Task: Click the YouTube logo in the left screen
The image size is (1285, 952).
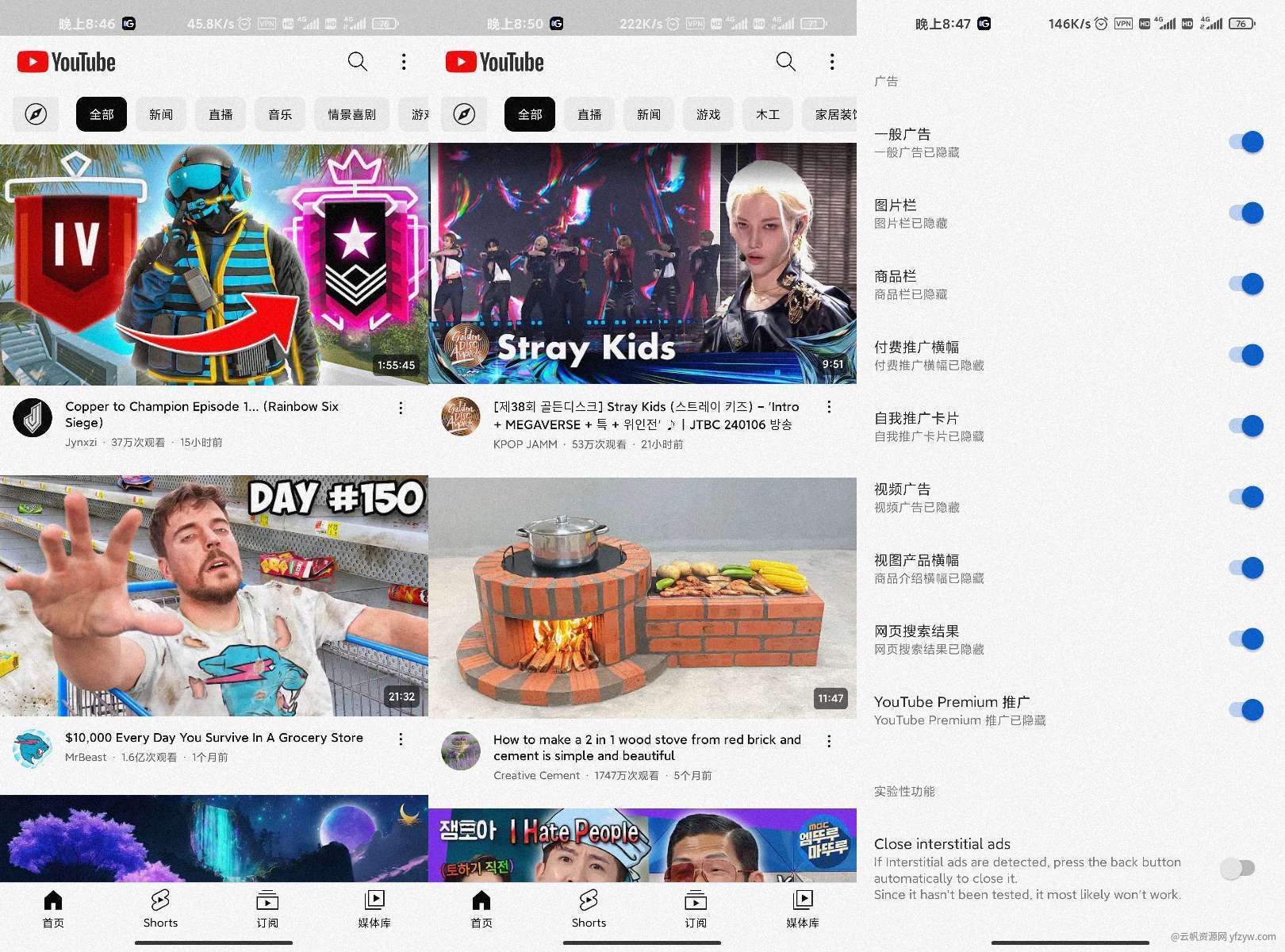Action: click(x=67, y=62)
